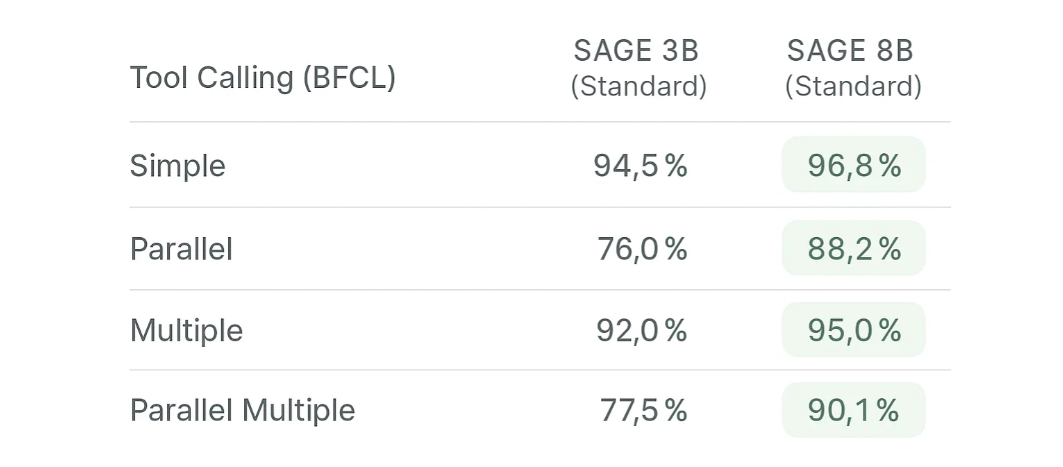Viewport: 1063px width, 467px height.
Task: Select the 77,5 % SAGE 3B value
Action: 643,410
